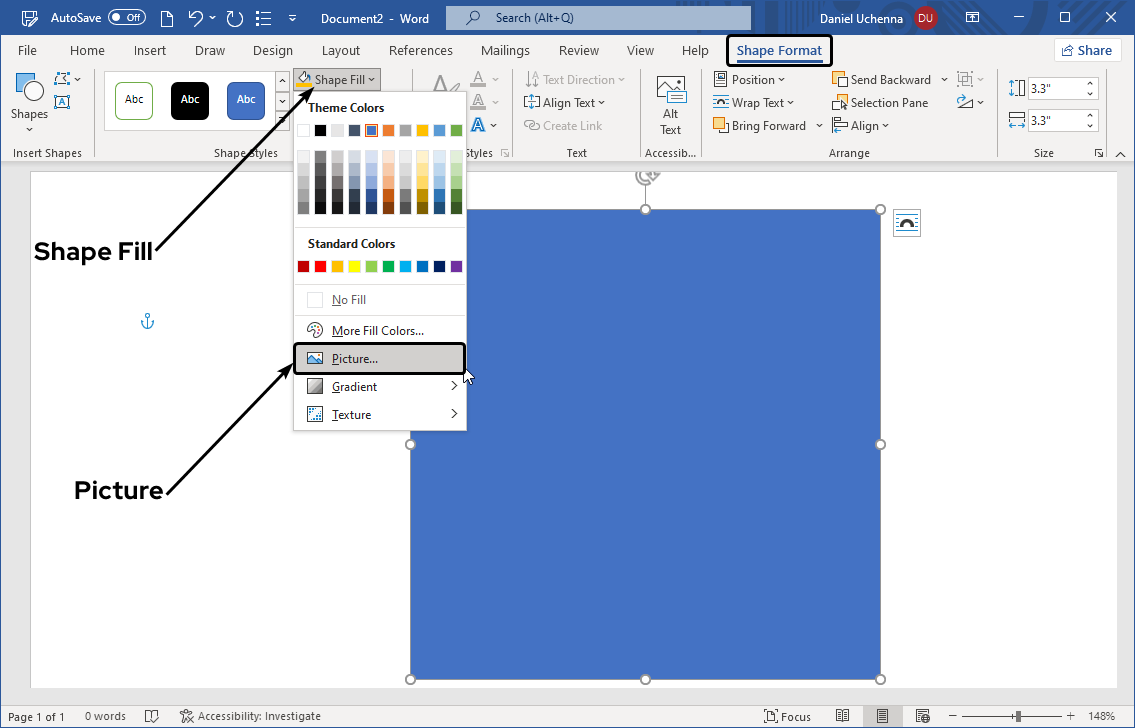1135x728 pixels.
Task: Open Accessibility: Investigate in status bar
Action: coord(251,716)
